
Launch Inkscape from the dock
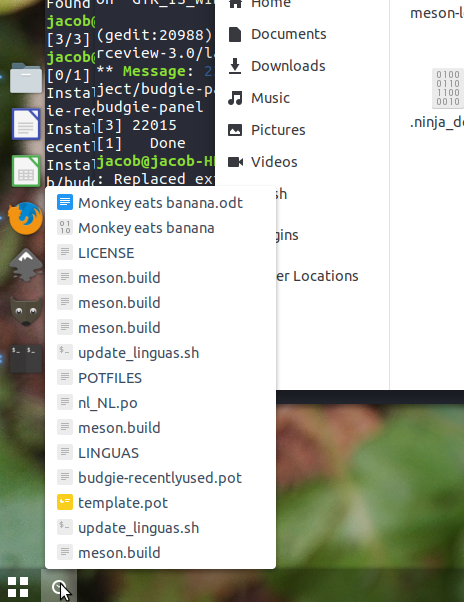(26, 265)
